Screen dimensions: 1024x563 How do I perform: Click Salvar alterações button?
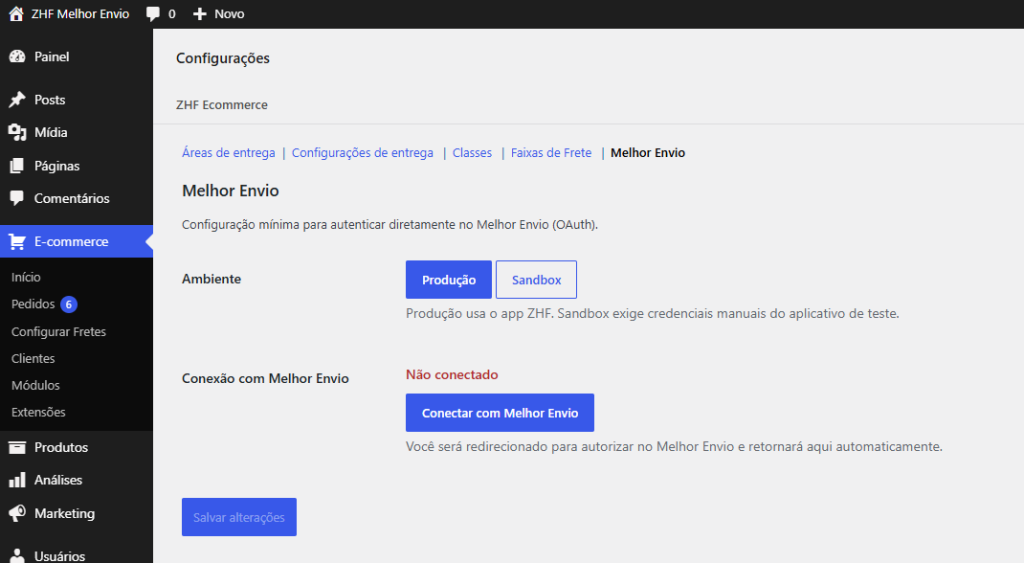point(239,517)
